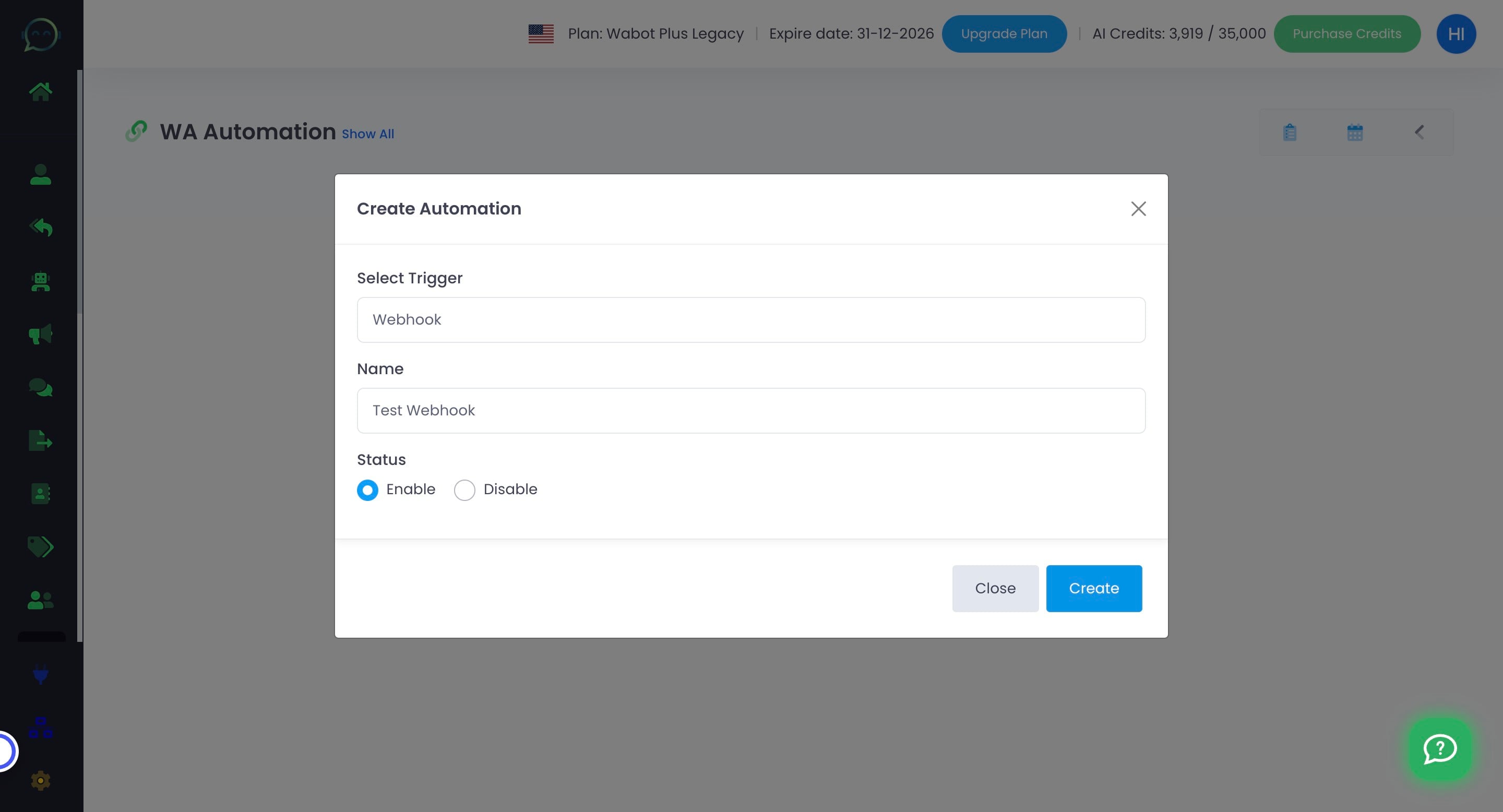The image size is (1503, 812).
Task: Select the Enable status radio button
Action: 367,490
